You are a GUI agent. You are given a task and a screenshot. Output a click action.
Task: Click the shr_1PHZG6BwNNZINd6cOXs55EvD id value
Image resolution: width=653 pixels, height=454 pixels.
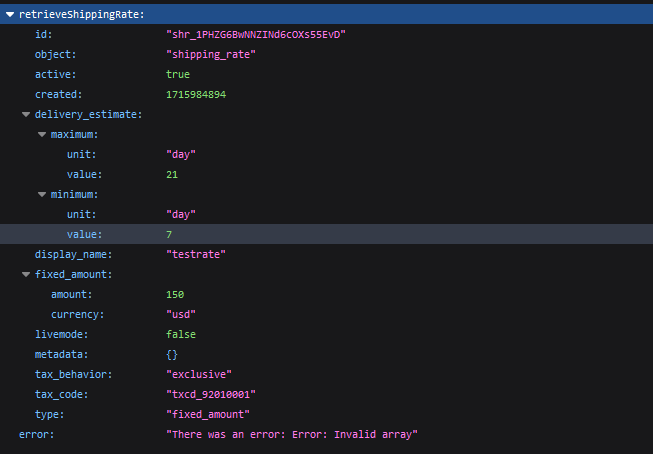[256, 34]
